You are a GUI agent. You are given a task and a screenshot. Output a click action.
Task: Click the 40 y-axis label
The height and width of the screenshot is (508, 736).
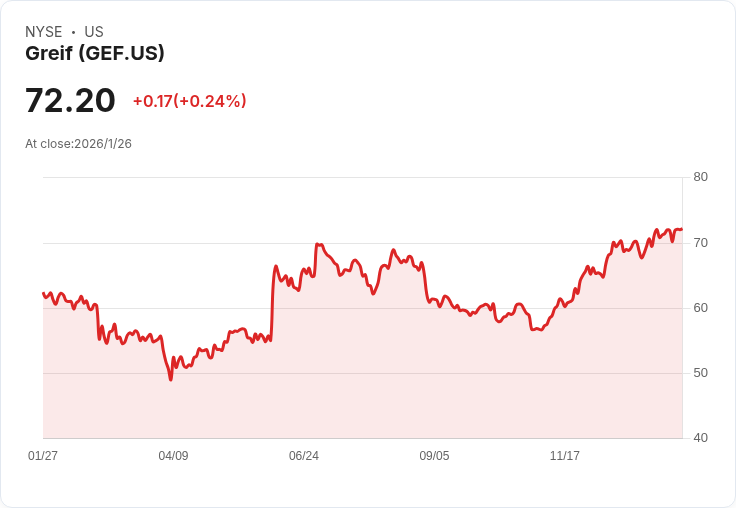(700, 438)
